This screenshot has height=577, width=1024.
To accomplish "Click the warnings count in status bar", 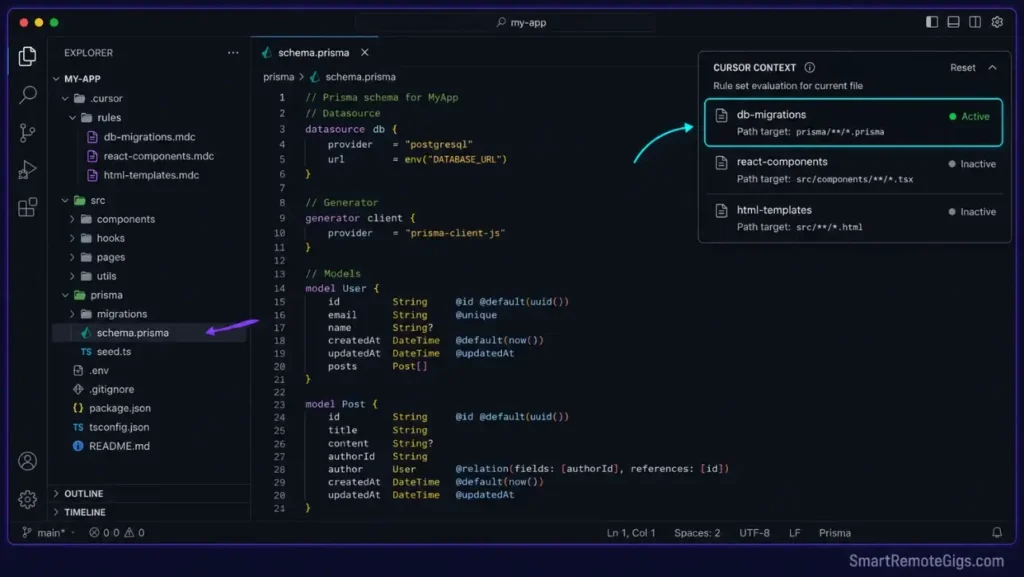I will click(135, 533).
